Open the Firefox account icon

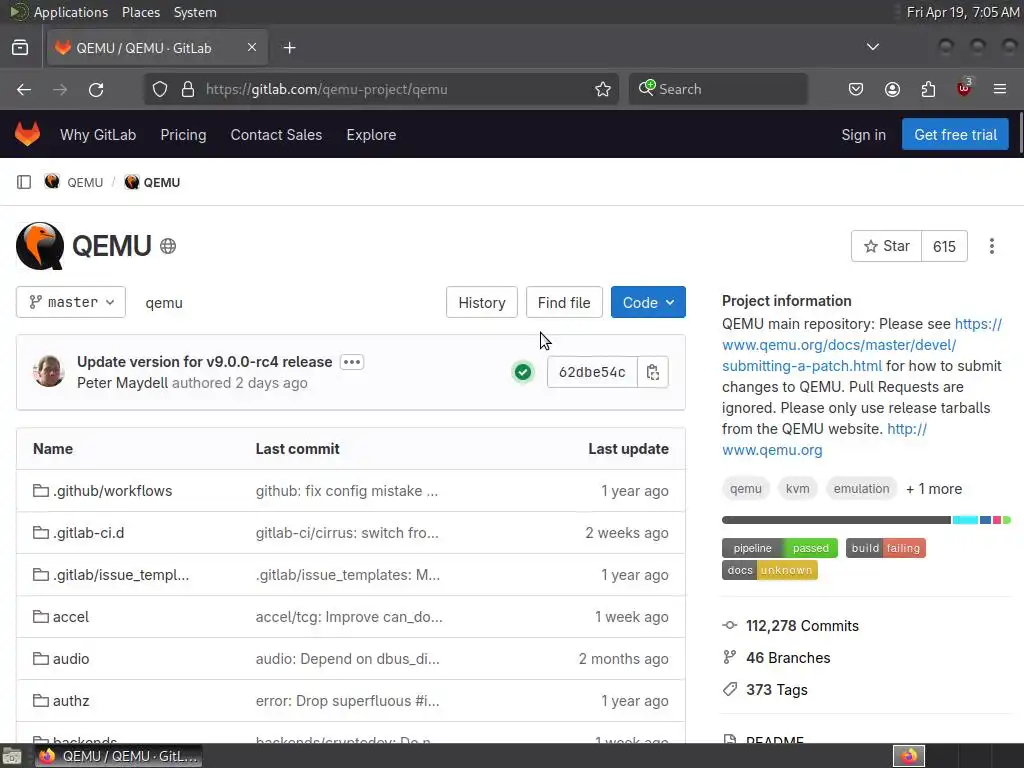tap(892, 89)
